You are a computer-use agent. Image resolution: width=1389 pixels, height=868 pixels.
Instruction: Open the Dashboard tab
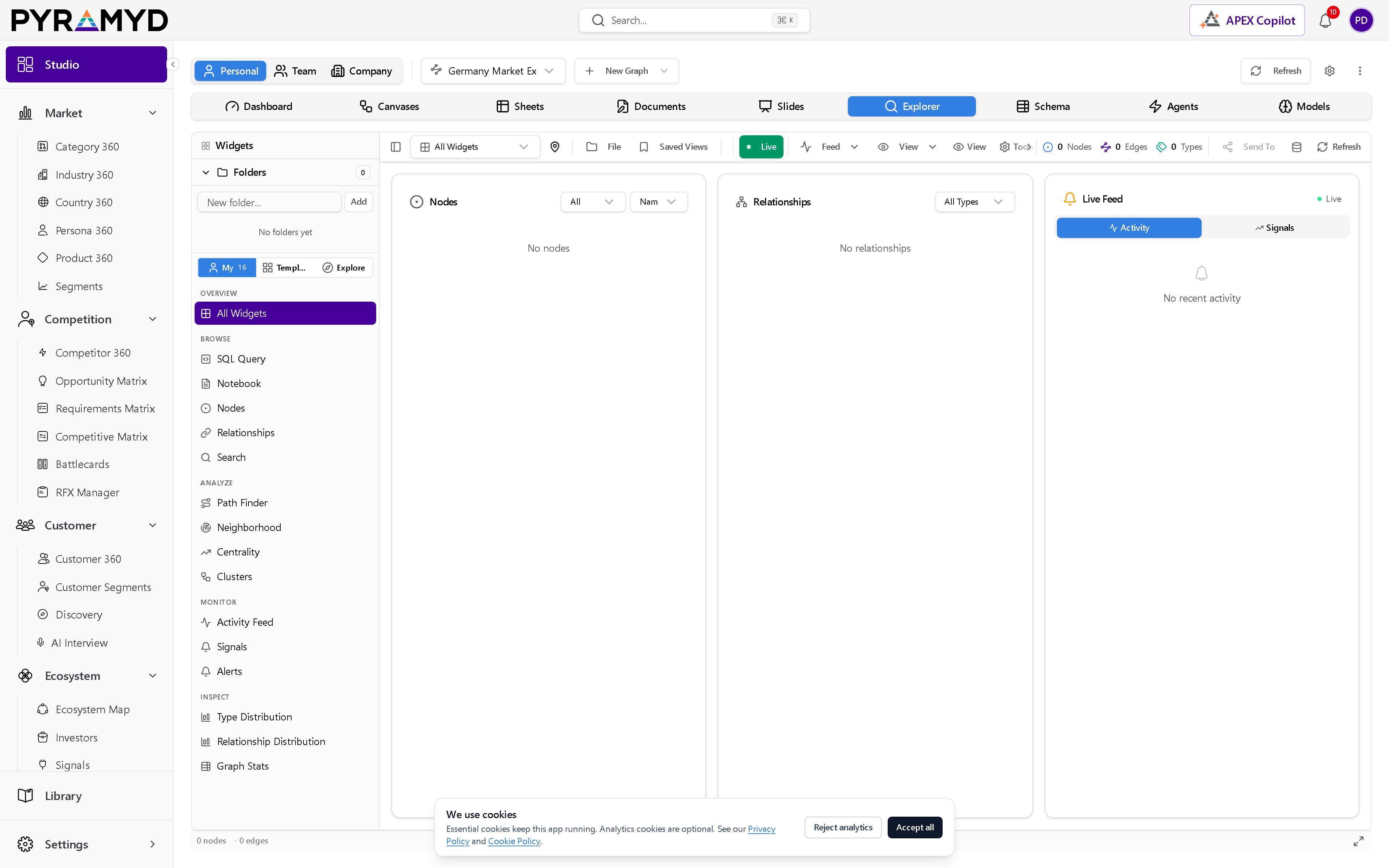pyautogui.click(x=259, y=106)
